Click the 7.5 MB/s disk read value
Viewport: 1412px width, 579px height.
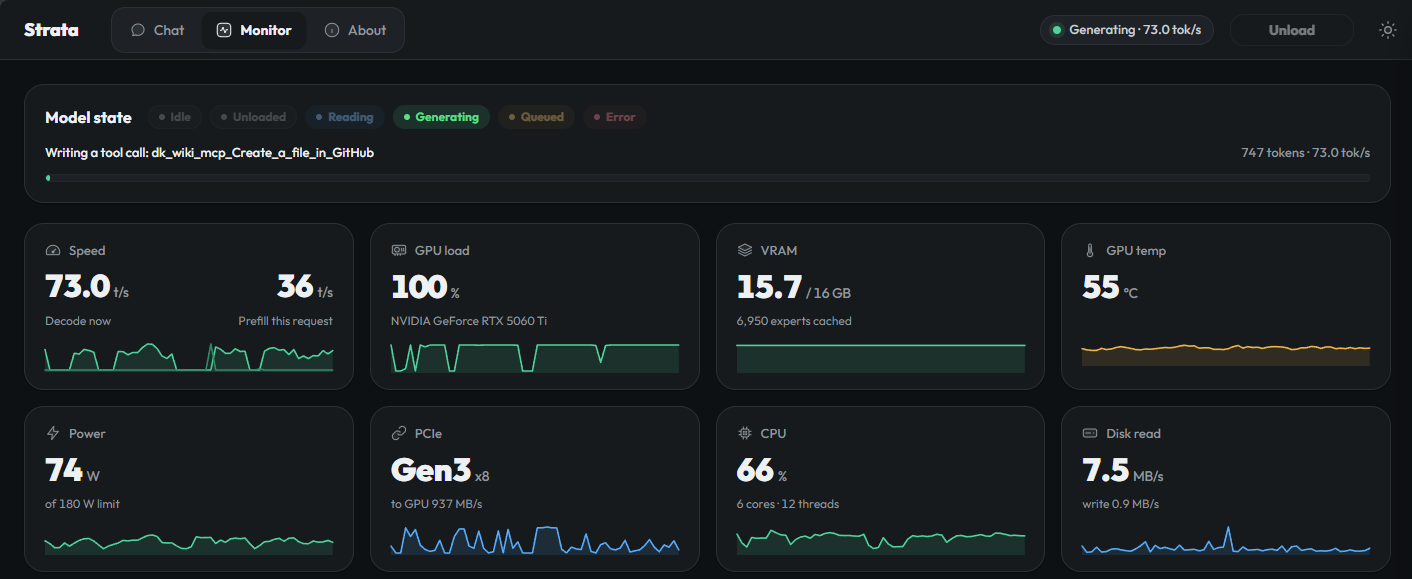1123,470
